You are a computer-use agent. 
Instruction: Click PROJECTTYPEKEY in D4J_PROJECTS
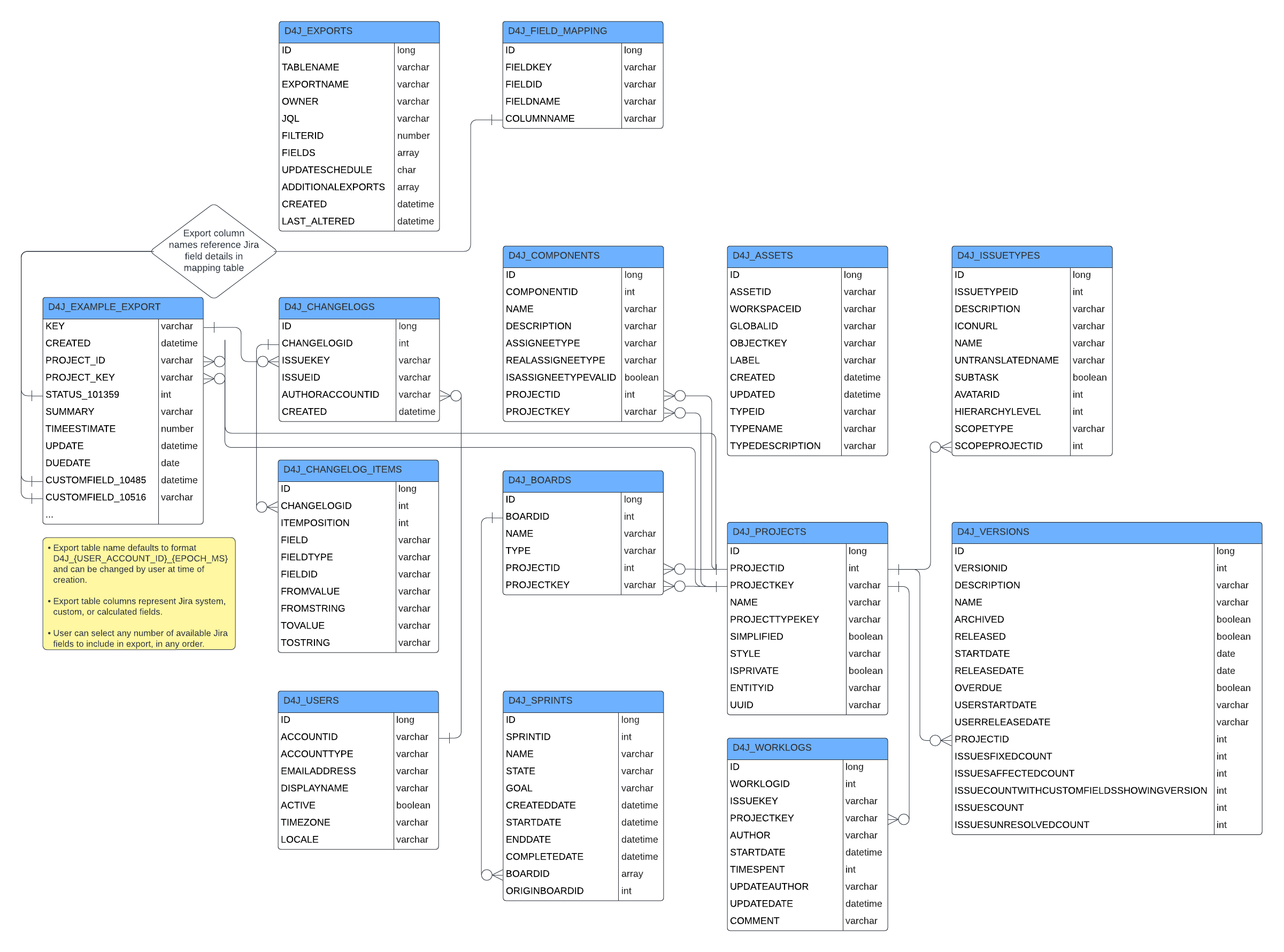(807, 619)
